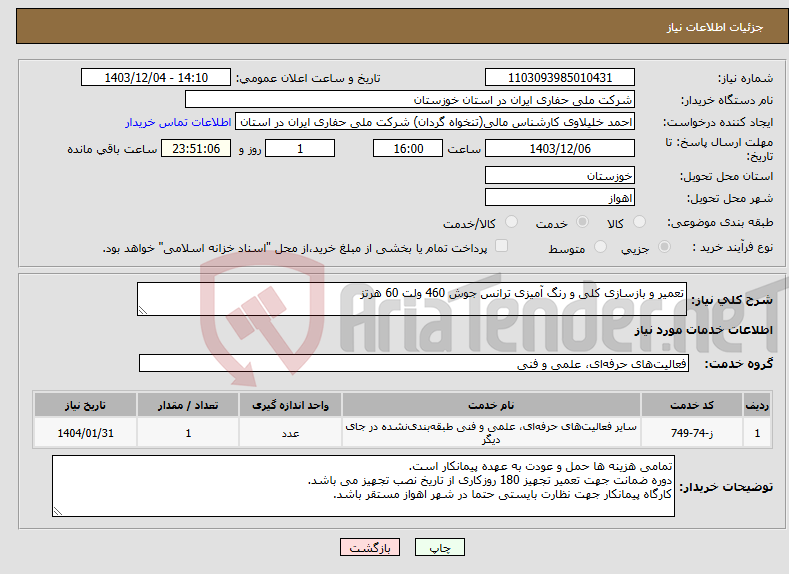
Task: Click the deadline hour field 16:00
Action: pos(408,148)
